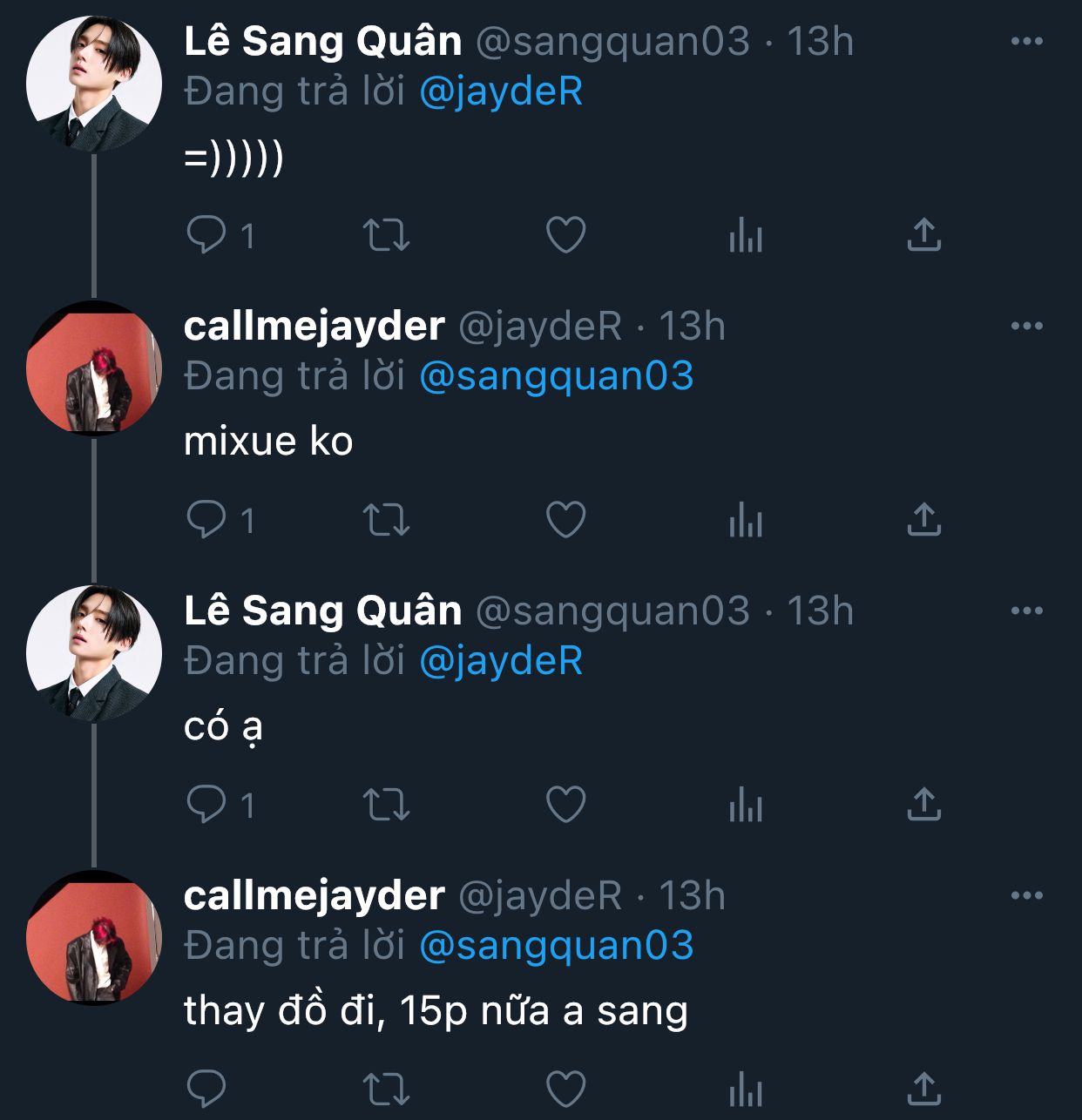View analytics for the "mixue ko" tweet
Viewport: 1082px width, 1120px height.
(x=746, y=520)
